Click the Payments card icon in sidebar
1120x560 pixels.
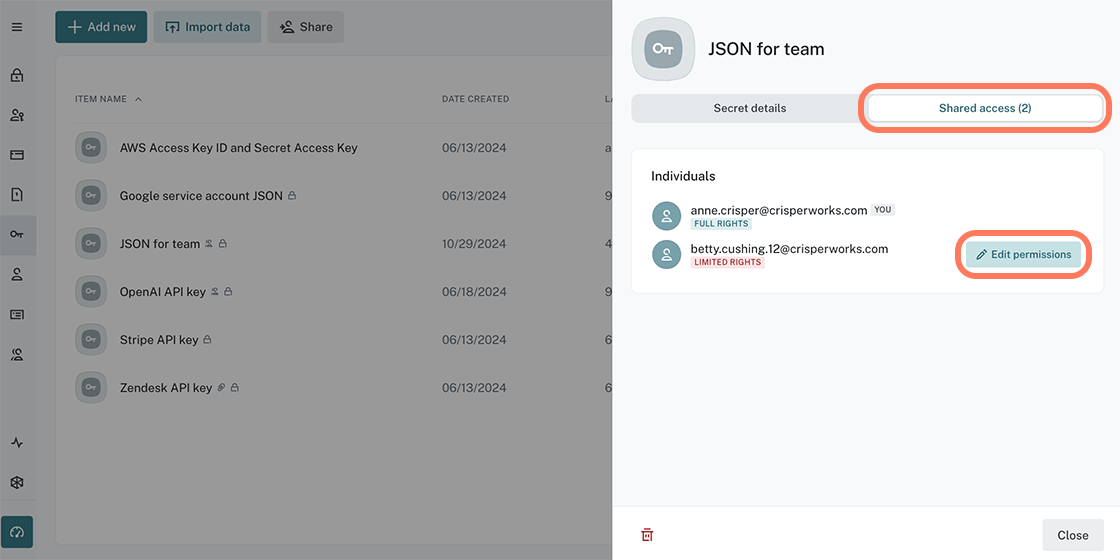click(x=17, y=155)
